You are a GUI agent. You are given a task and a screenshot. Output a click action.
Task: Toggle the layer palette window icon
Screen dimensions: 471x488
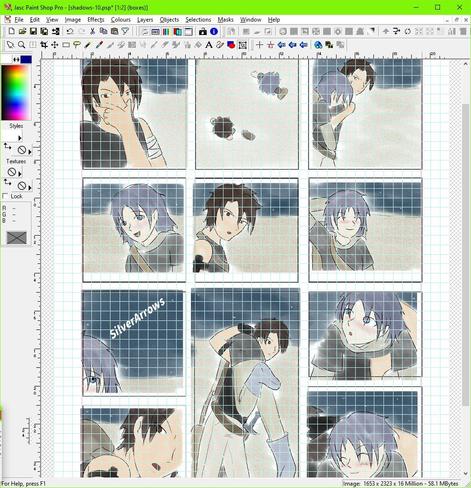(177, 32)
